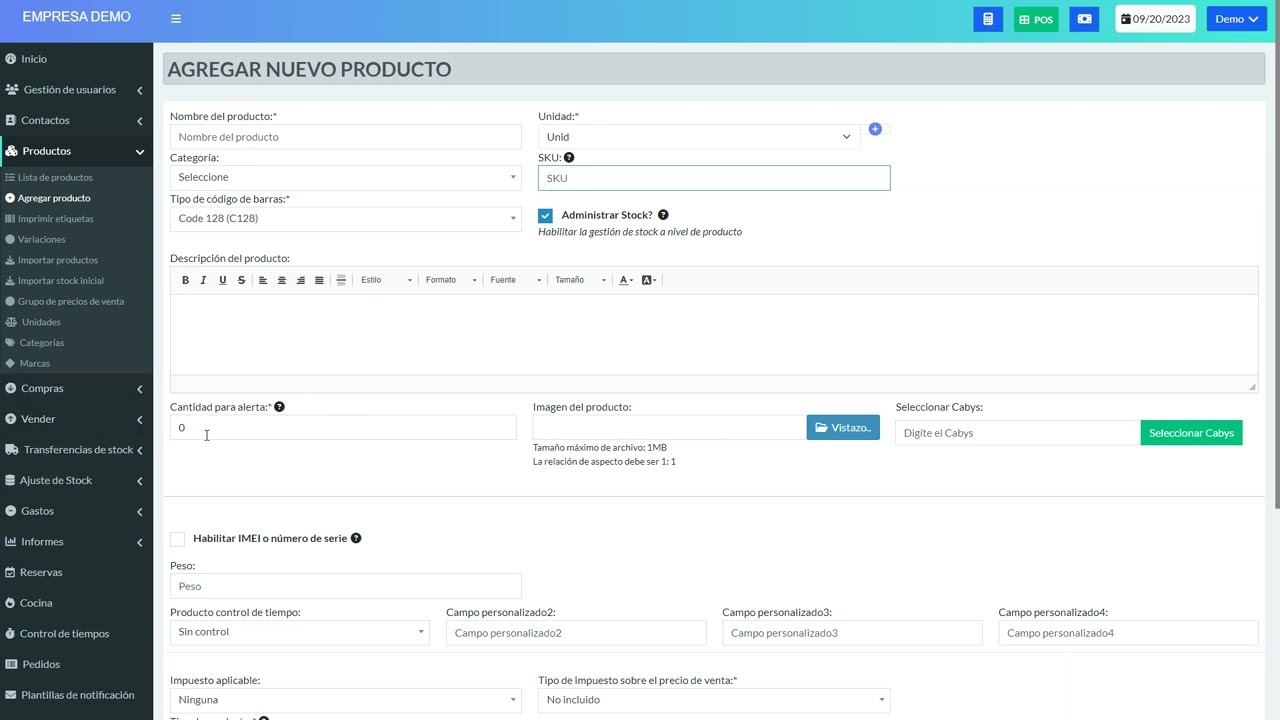Open Plantillas de notificación in sidebar

(76, 695)
